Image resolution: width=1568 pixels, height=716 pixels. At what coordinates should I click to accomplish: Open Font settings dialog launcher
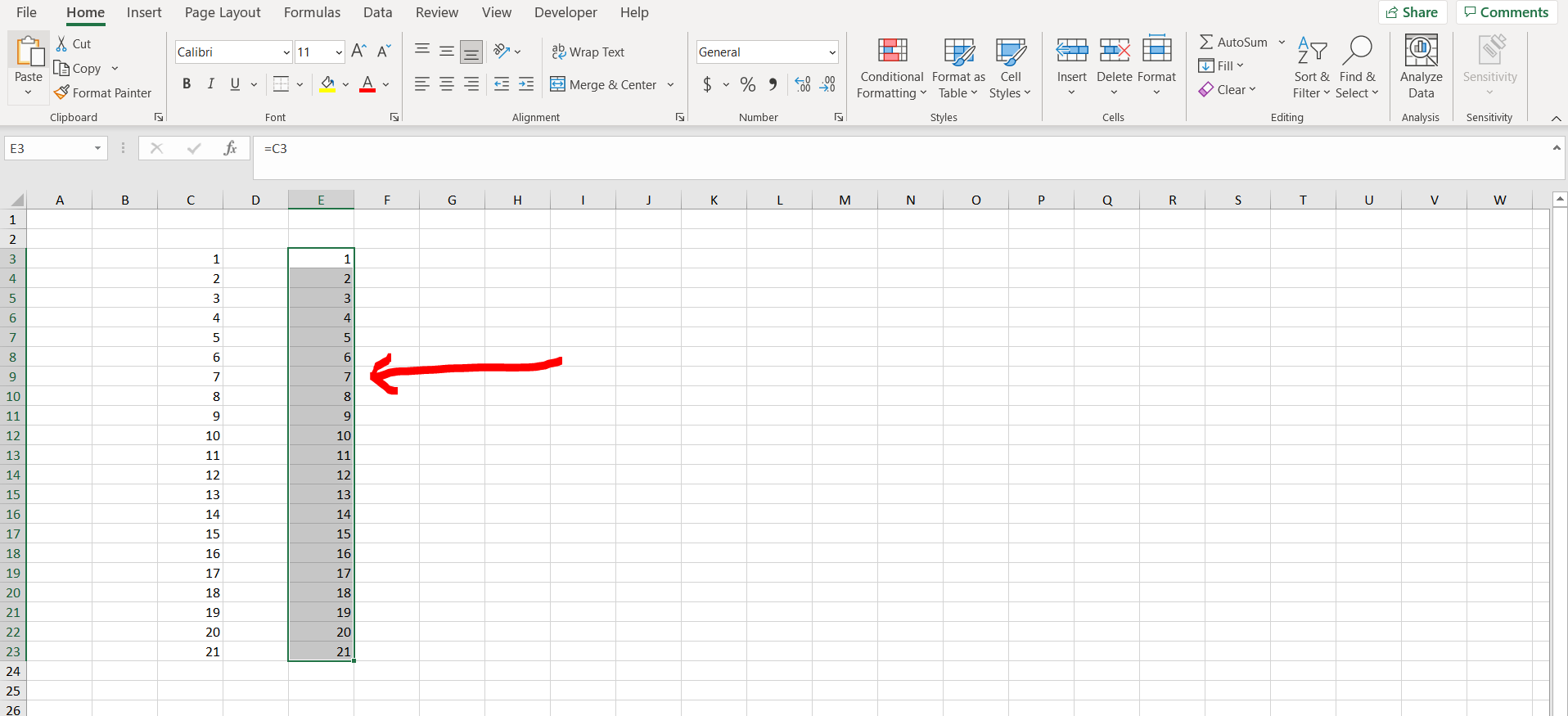[x=394, y=117]
